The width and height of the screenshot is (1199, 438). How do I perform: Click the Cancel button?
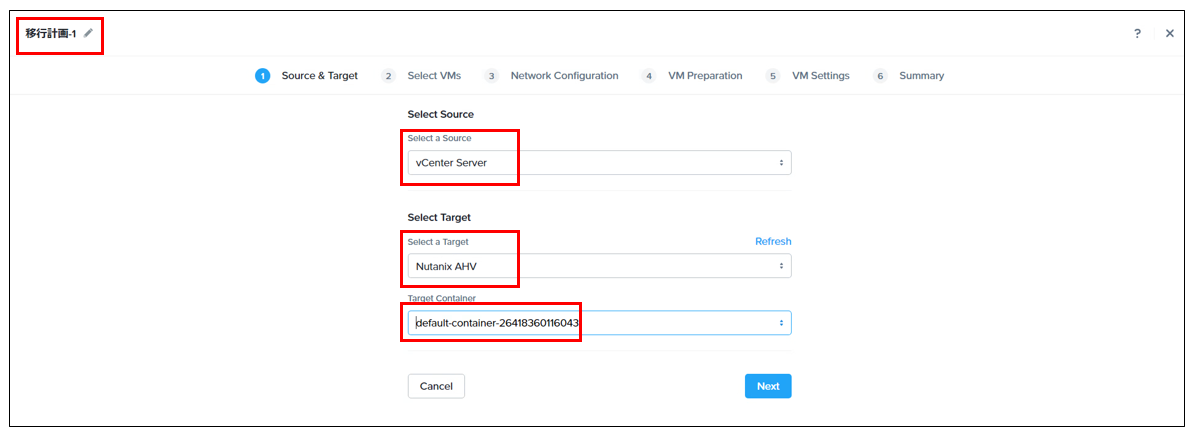click(x=436, y=386)
